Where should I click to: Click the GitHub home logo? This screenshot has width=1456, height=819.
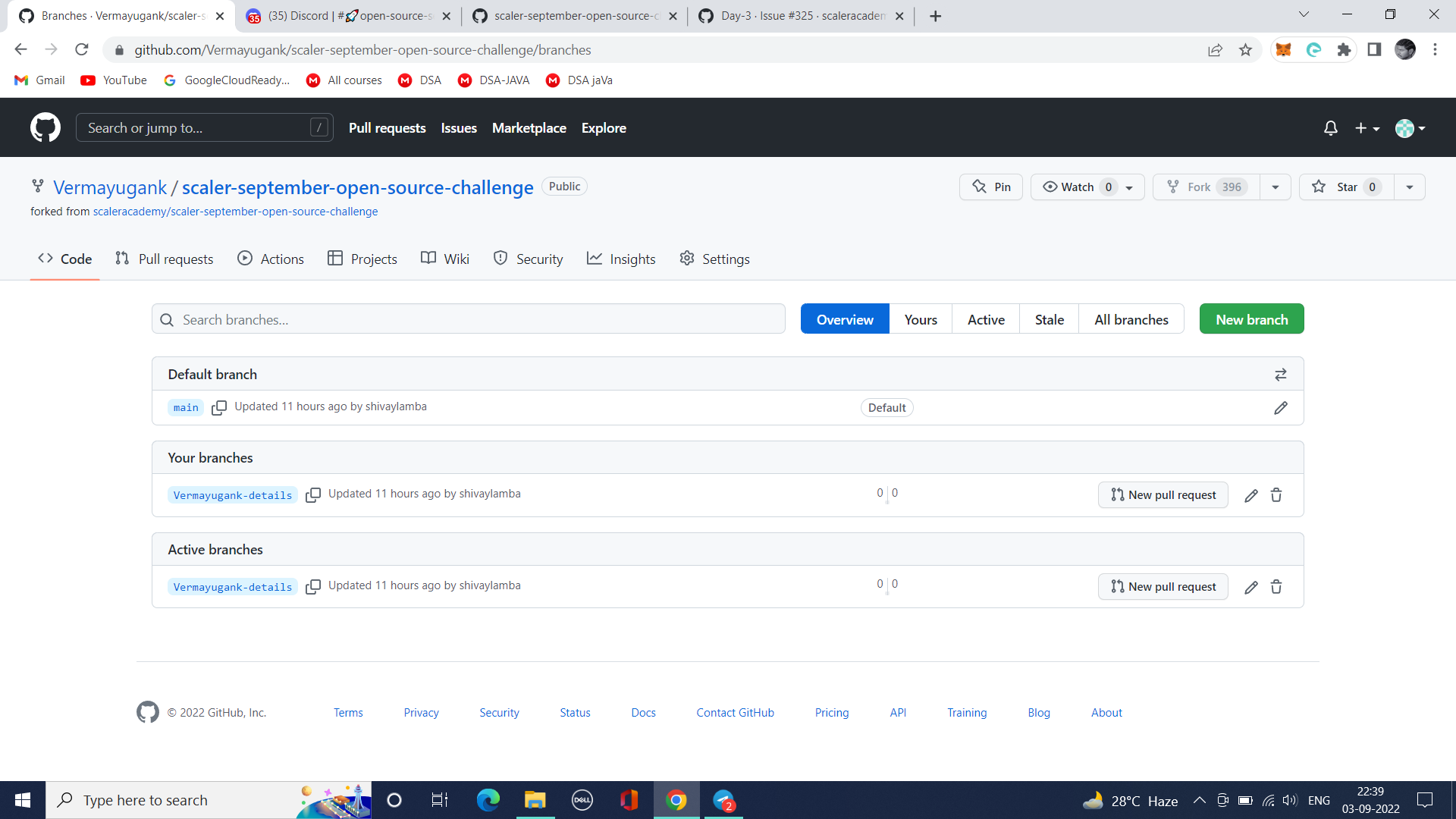tap(45, 127)
